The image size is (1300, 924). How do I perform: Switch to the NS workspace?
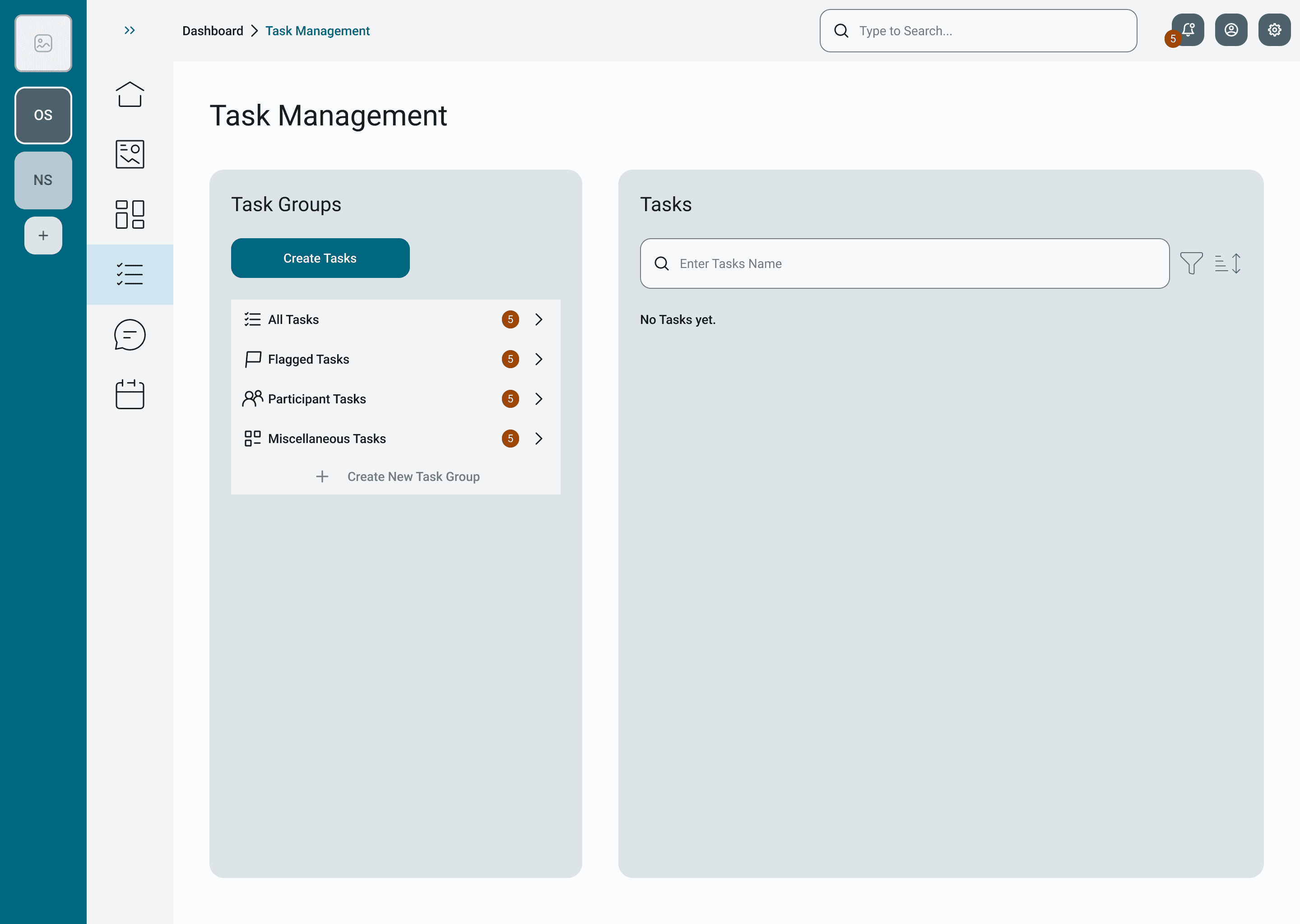click(x=43, y=180)
